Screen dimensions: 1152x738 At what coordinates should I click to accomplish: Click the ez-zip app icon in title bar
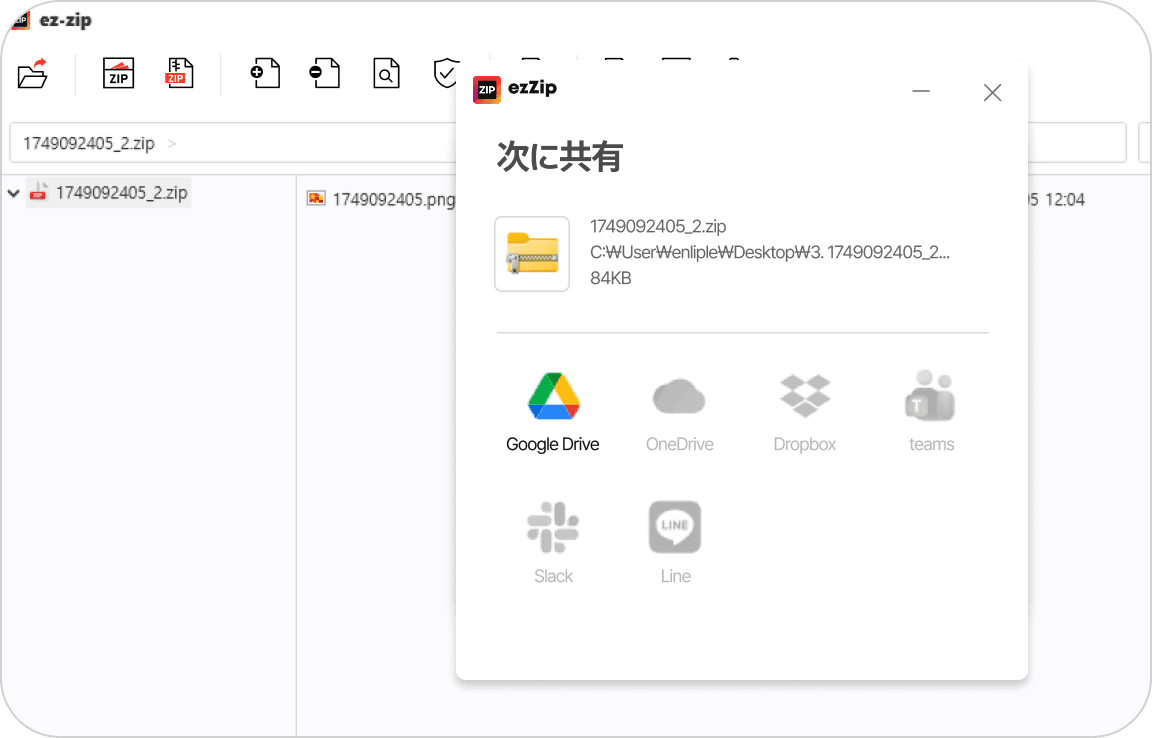pos(22,21)
